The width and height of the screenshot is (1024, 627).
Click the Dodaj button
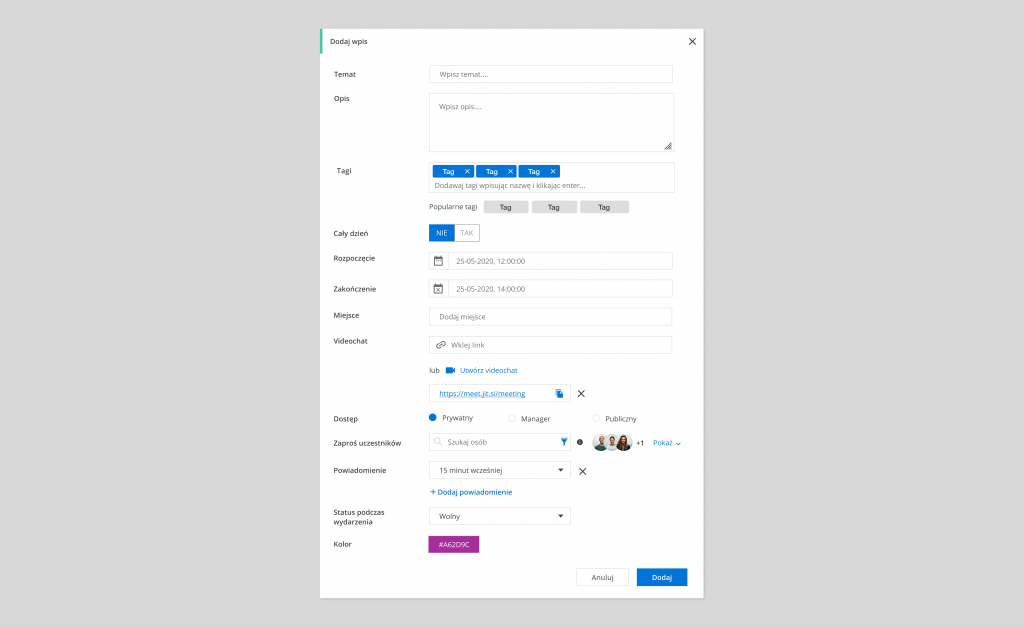tap(662, 577)
